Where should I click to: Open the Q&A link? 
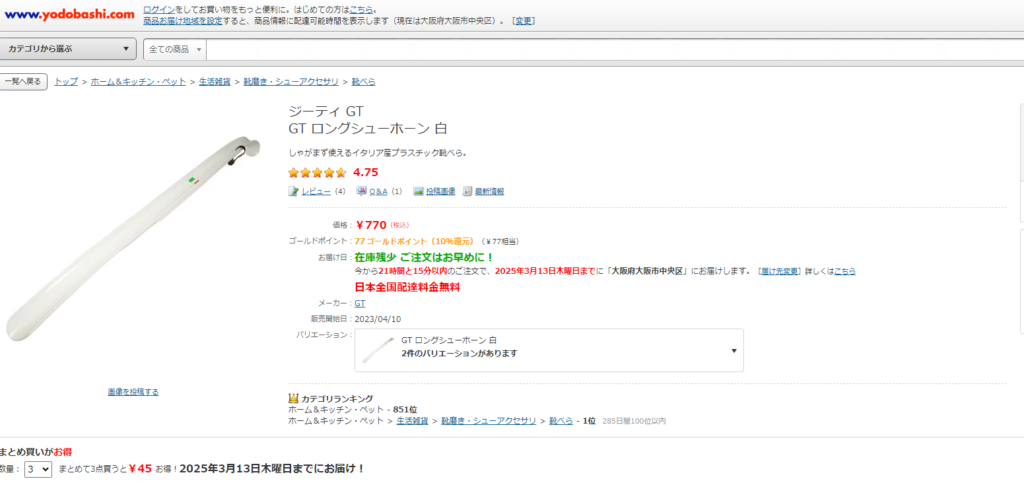379,191
